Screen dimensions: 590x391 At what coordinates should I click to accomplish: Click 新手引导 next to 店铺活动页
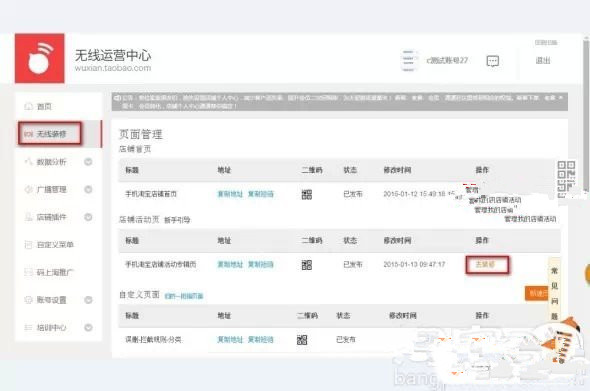pos(177,220)
